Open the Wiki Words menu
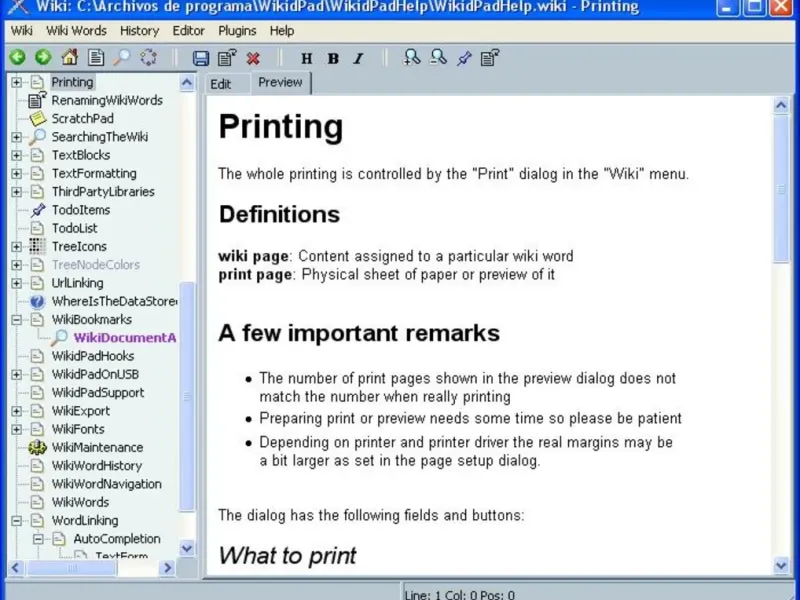This screenshot has width=800, height=600. (x=77, y=31)
